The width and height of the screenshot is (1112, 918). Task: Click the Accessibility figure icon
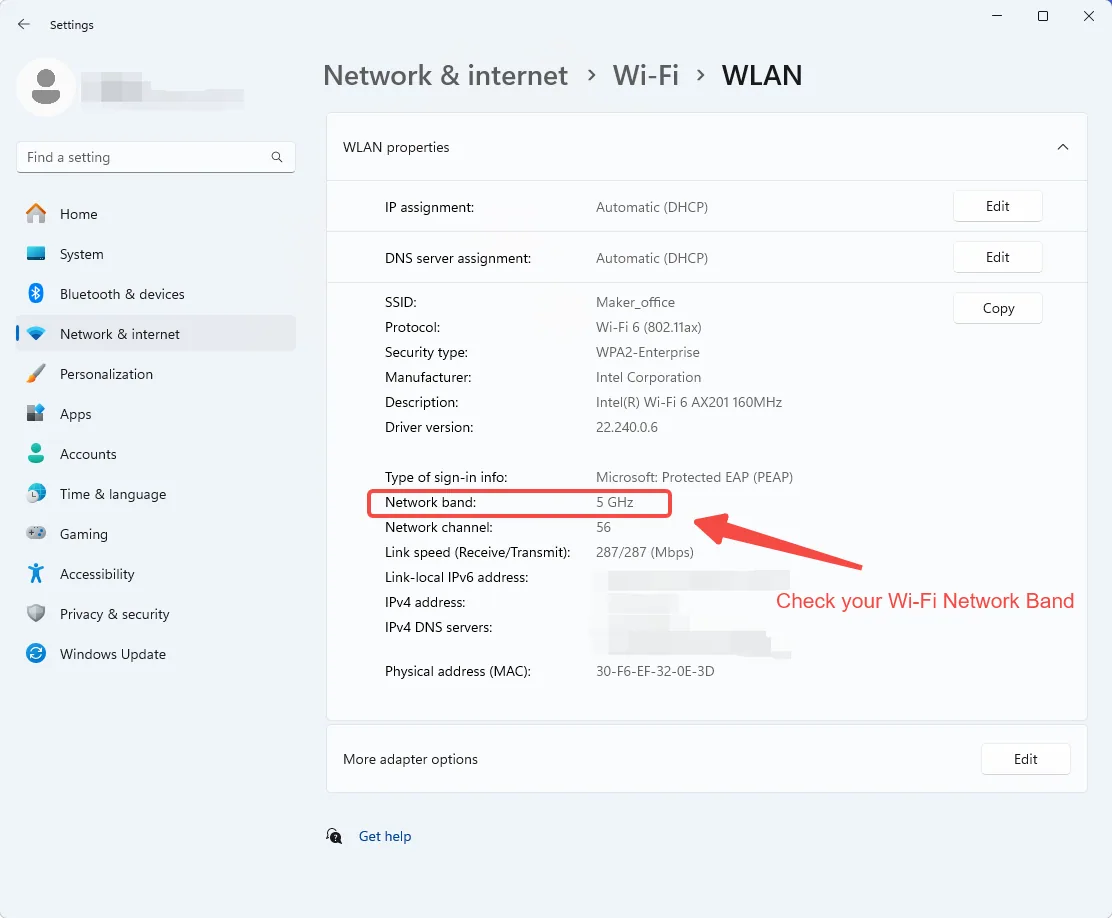(35, 574)
